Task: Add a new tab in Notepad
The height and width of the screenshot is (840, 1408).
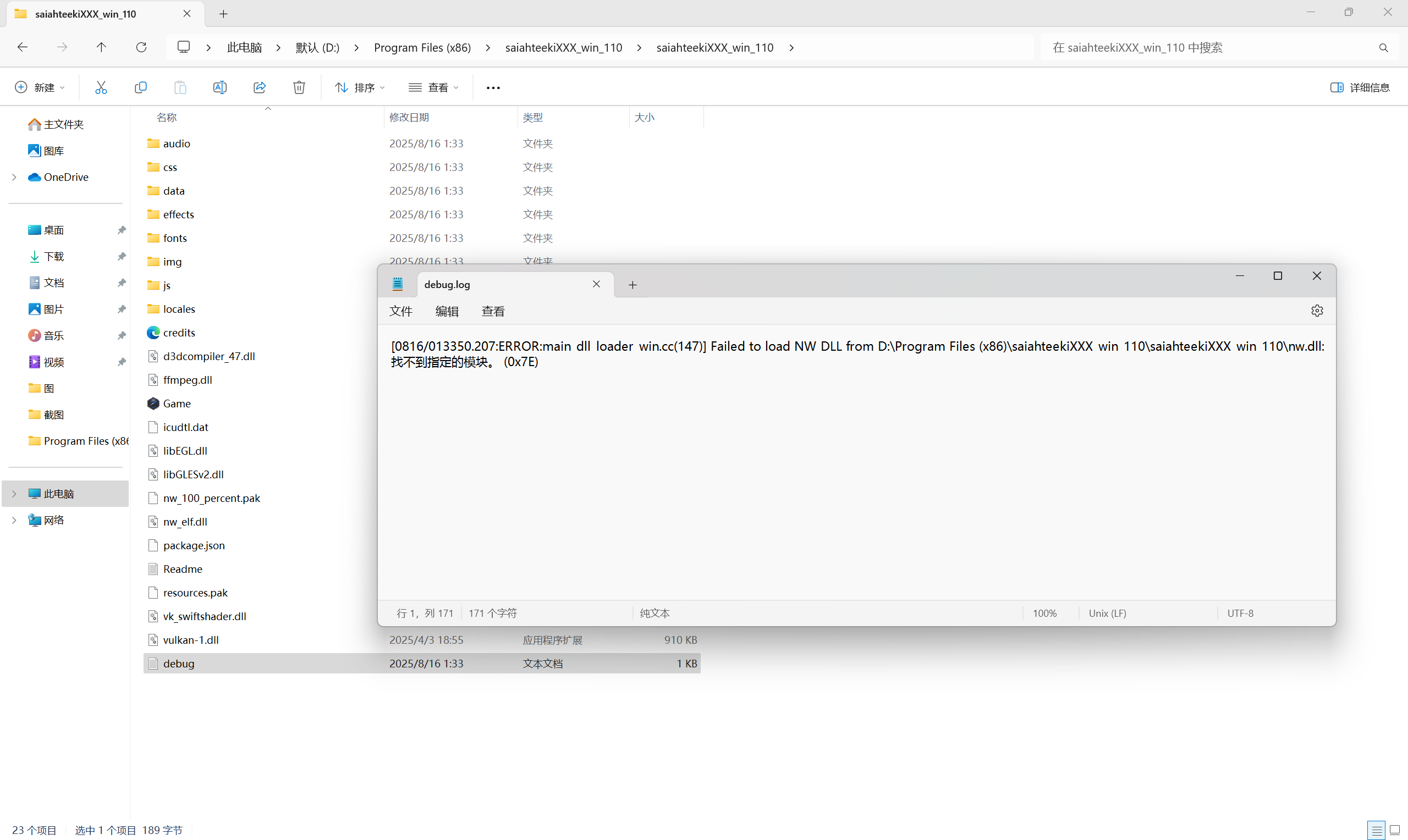Action: point(632,285)
